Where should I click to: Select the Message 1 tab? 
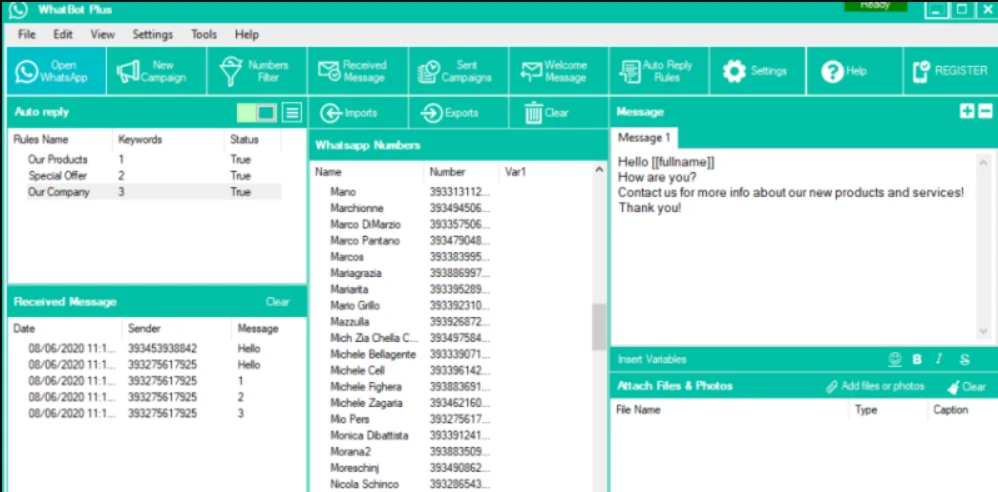644,137
